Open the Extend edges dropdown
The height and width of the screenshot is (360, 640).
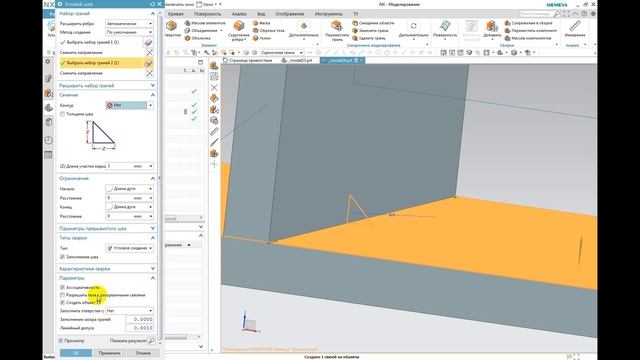129,24
